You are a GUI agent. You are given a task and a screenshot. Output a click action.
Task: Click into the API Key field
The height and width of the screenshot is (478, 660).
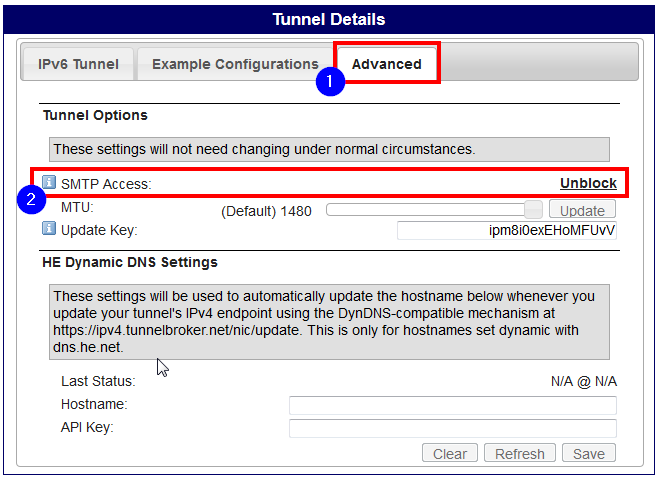[x=452, y=428]
